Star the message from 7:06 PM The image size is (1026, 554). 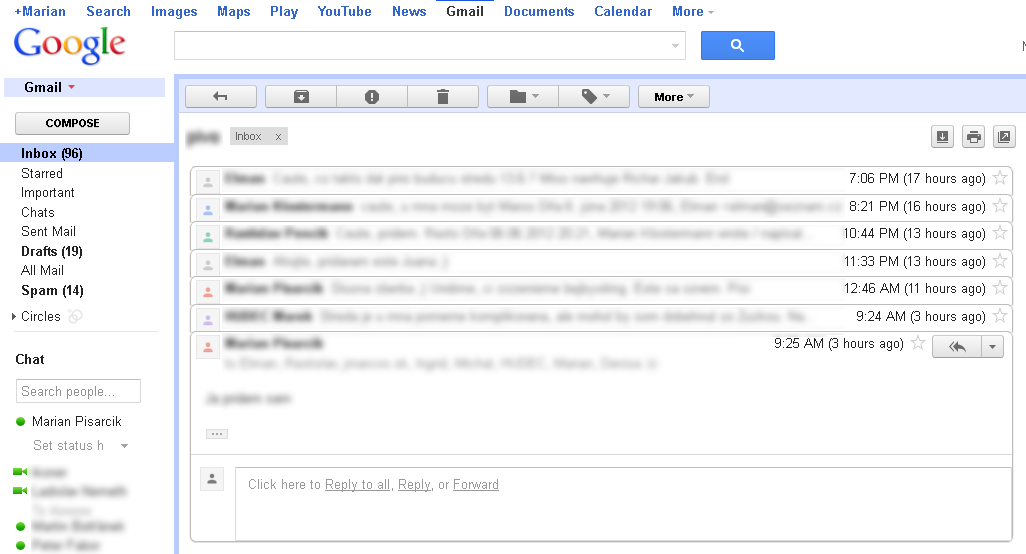click(x=1000, y=178)
